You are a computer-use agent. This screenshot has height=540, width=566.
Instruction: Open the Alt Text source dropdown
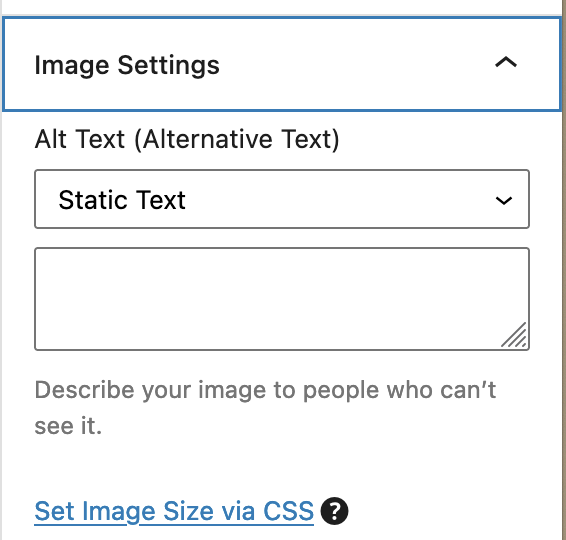tap(282, 199)
